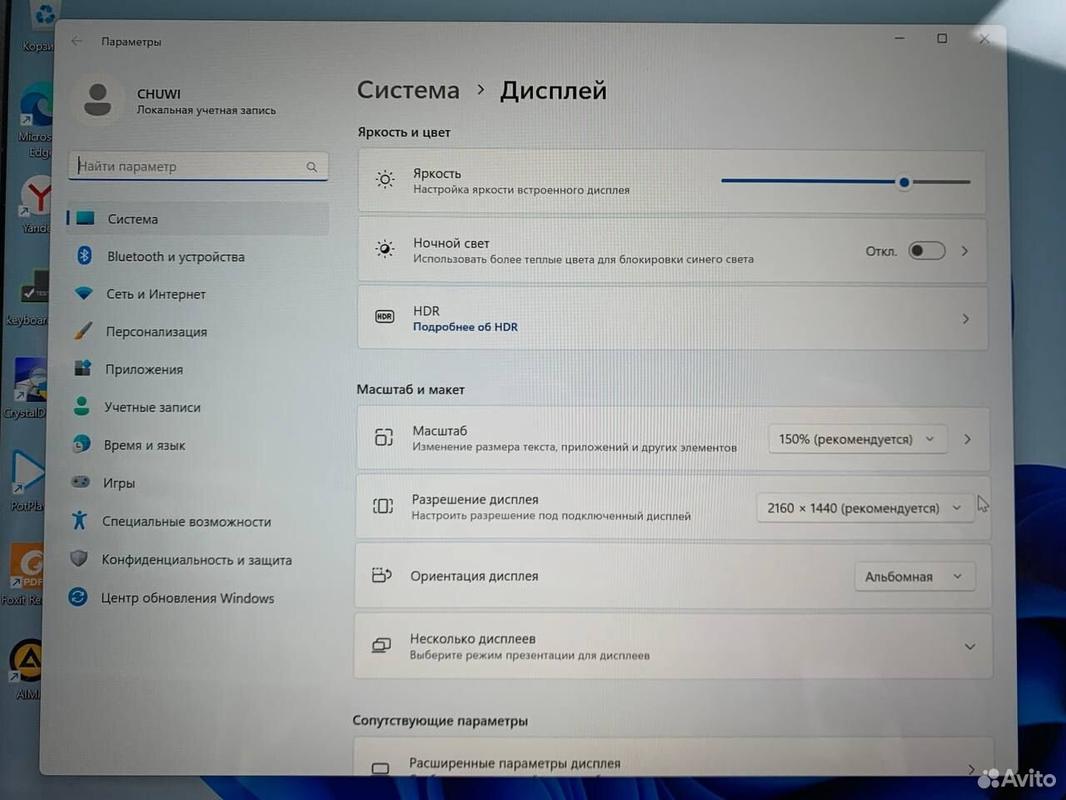Click the Система monitor icon

85,218
